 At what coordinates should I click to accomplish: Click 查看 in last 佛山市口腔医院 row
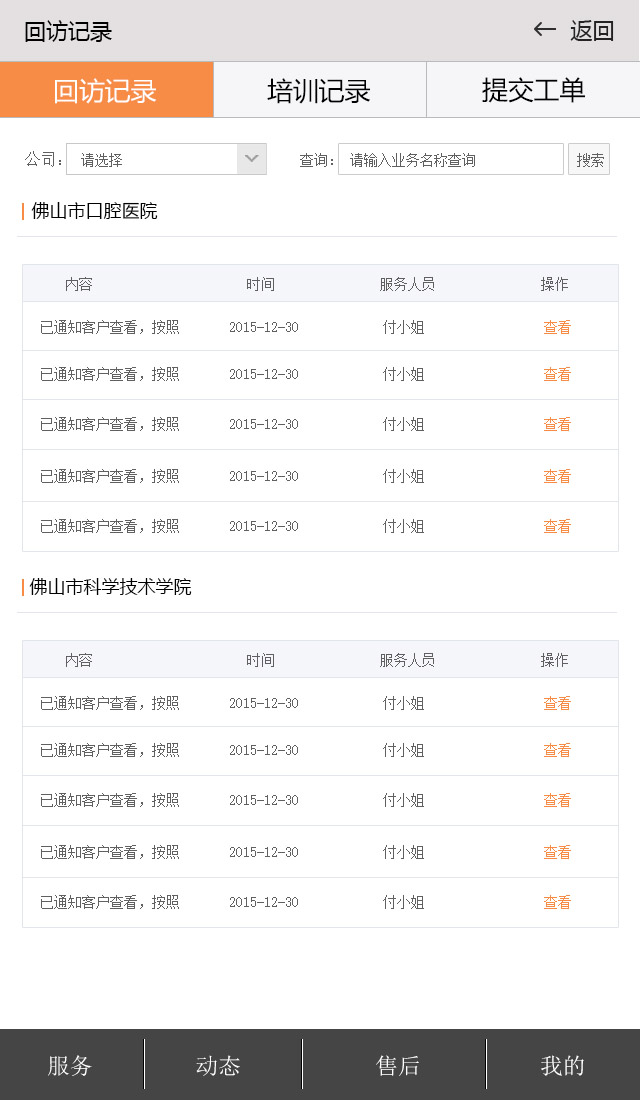click(557, 526)
